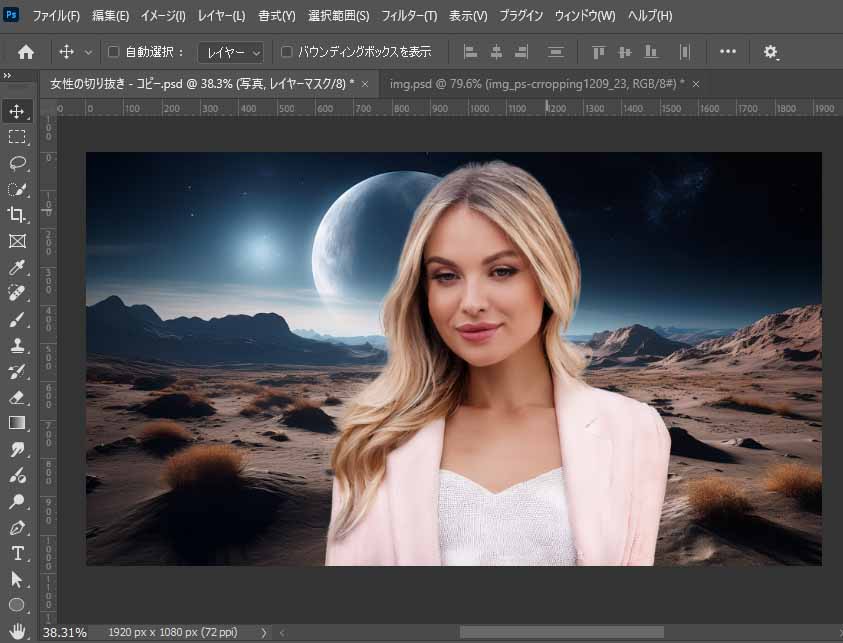Select the Hand tool
843x643 pixels.
pyautogui.click(x=17, y=631)
